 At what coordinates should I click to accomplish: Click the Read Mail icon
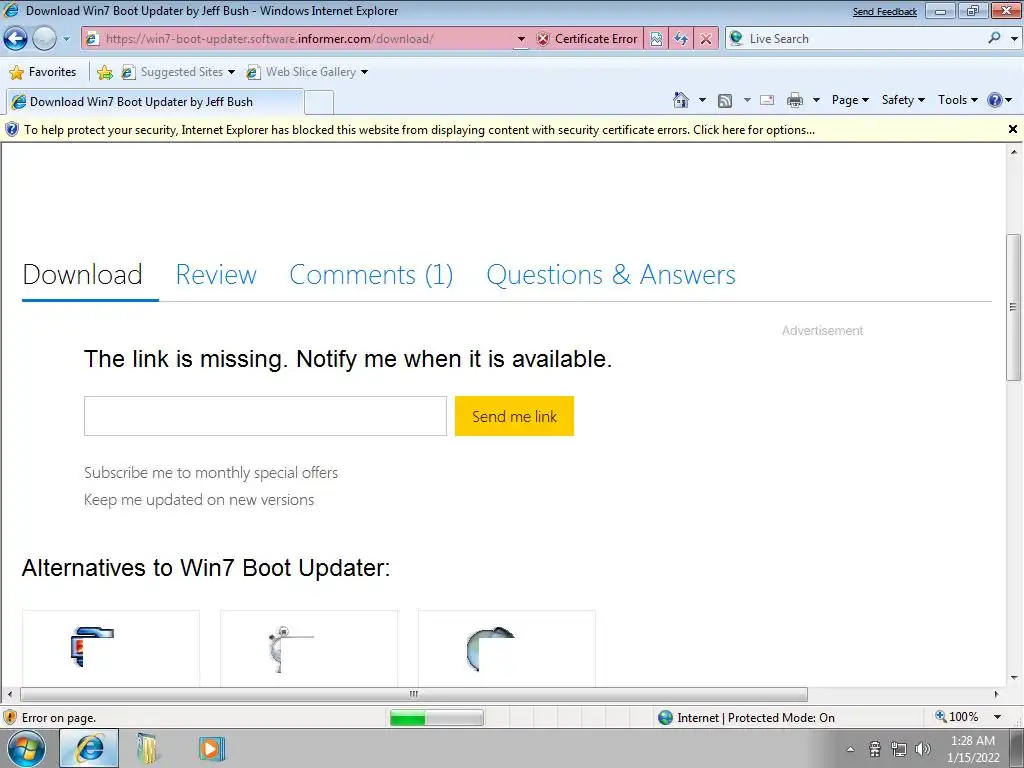pyautogui.click(x=767, y=100)
